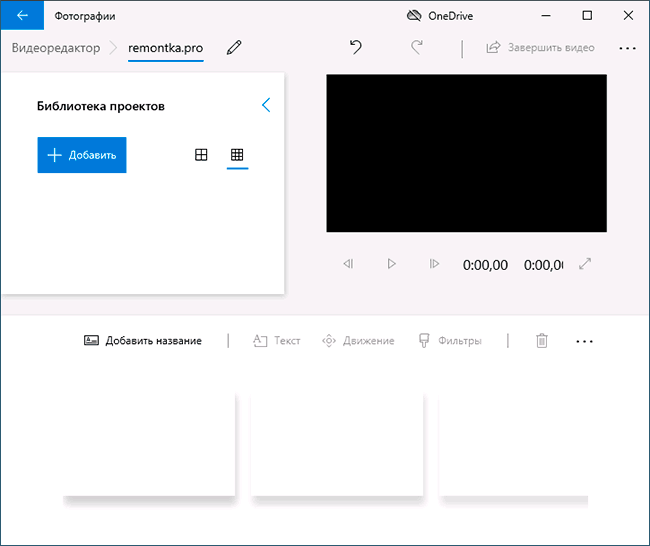Go to Видеоредактор breadcrumb

point(56,48)
